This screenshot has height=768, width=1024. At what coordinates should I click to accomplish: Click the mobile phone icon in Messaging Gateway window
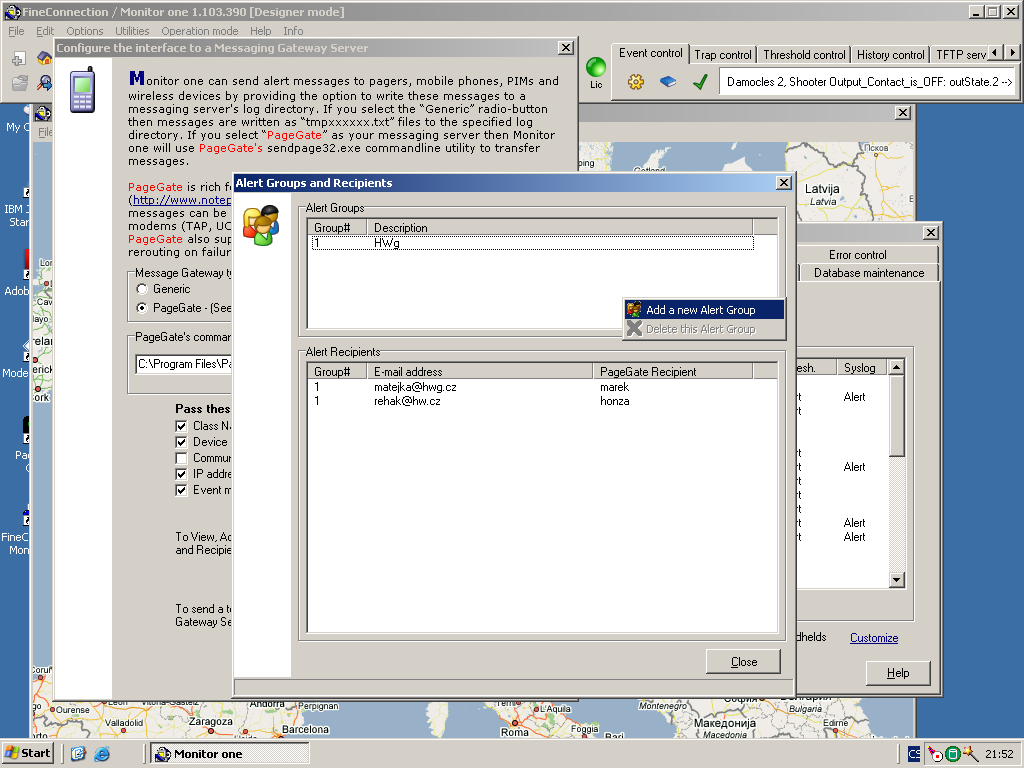click(x=83, y=89)
